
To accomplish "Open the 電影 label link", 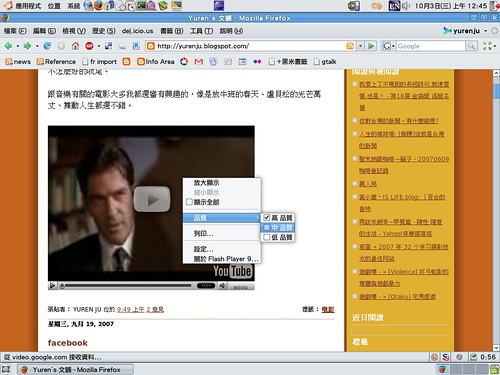I will point(328,309).
